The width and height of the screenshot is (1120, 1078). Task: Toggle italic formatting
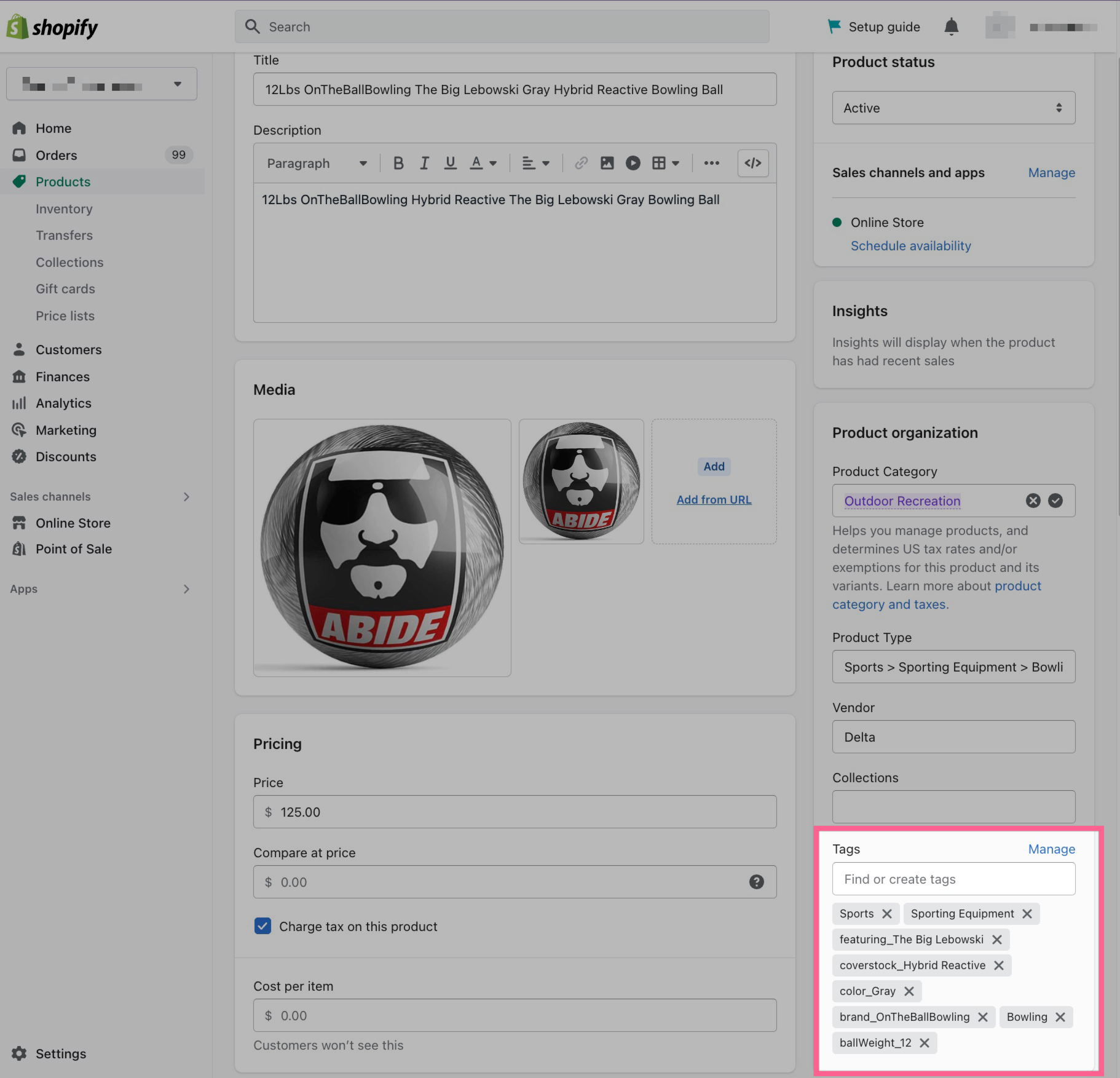click(424, 164)
